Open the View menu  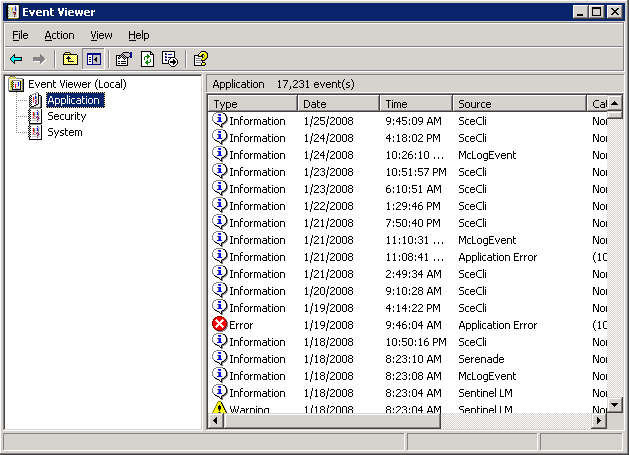[101, 35]
